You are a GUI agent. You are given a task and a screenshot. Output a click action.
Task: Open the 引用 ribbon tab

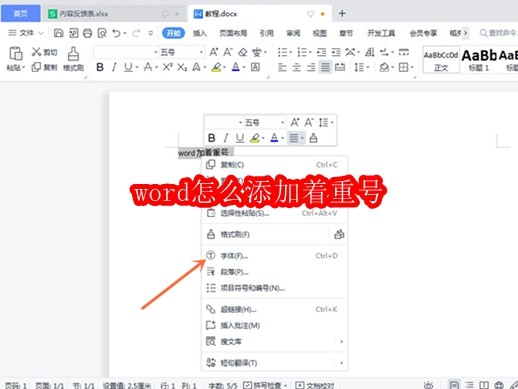click(266, 33)
